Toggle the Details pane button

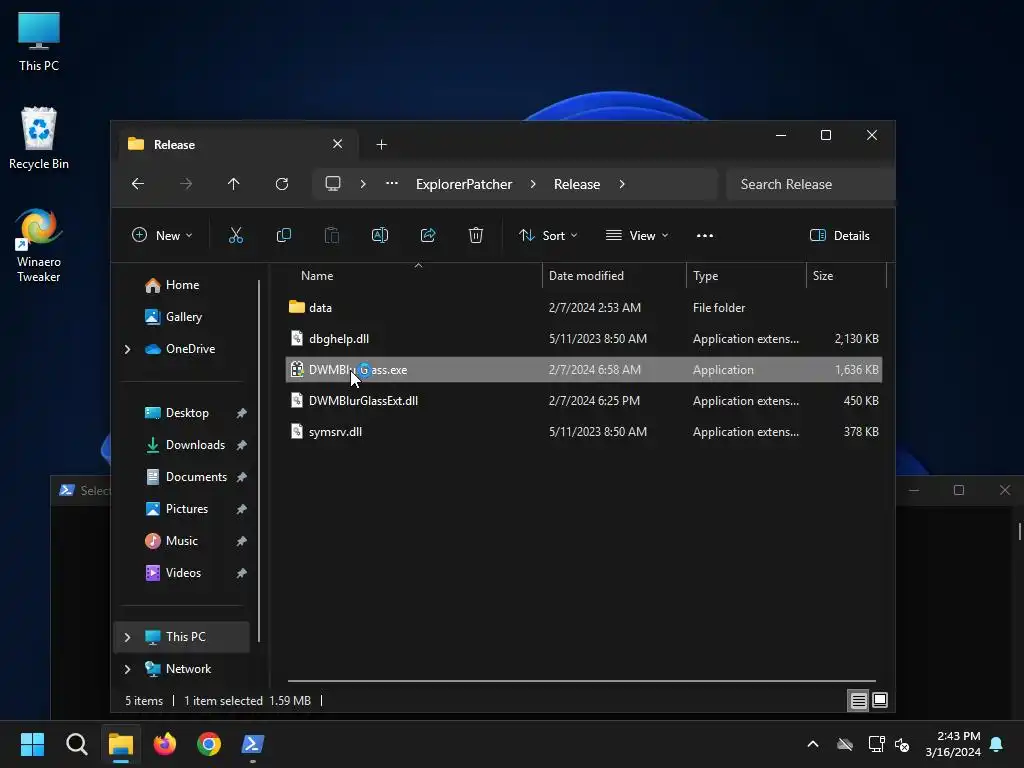coord(840,235)
